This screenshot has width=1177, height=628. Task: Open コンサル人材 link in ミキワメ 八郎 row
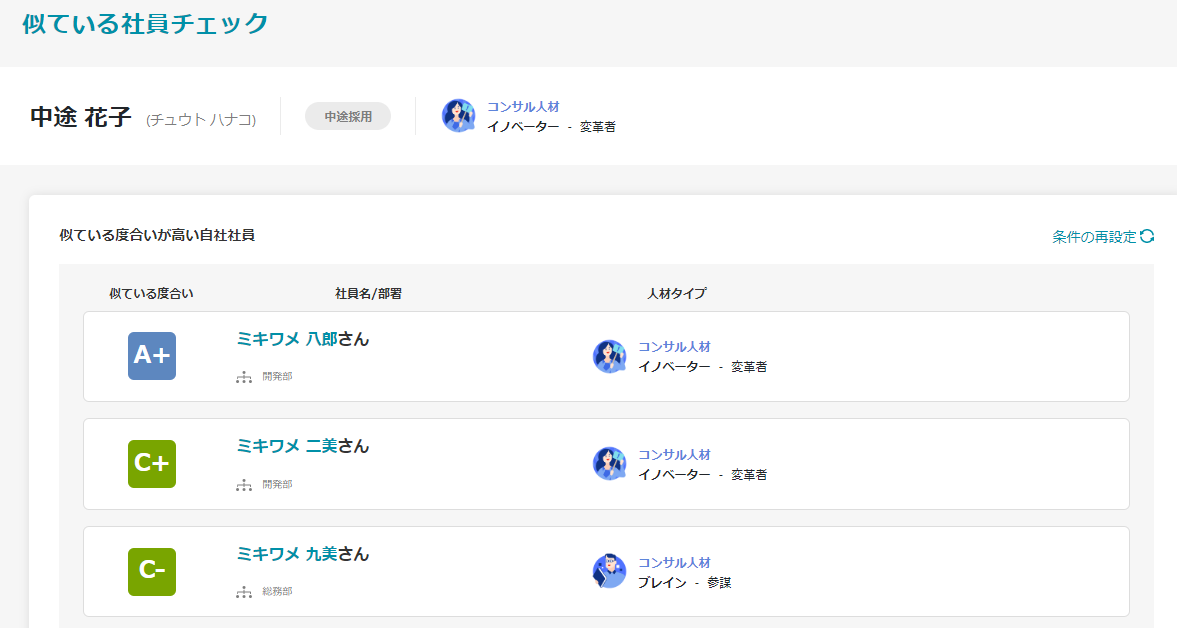click(x=674, y=347)
